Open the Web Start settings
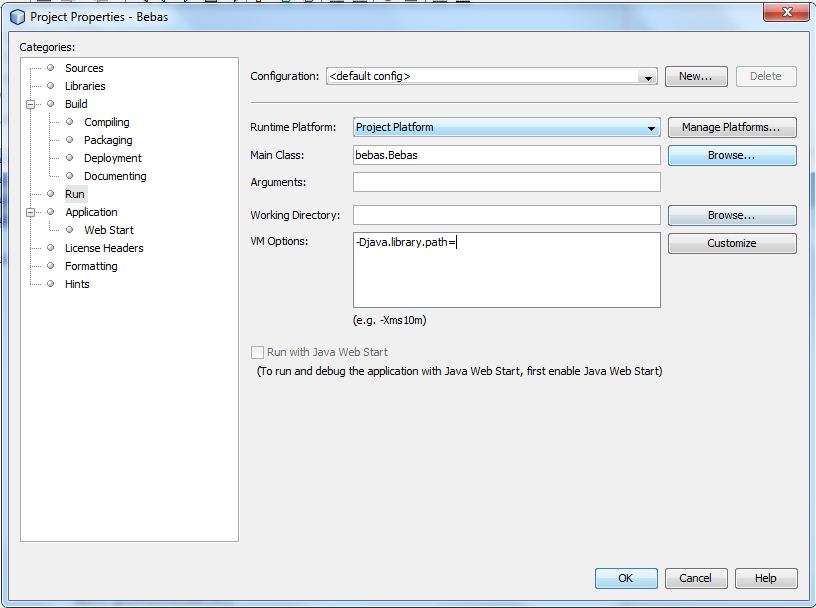The image size is (816, 608). click(109, 230)
